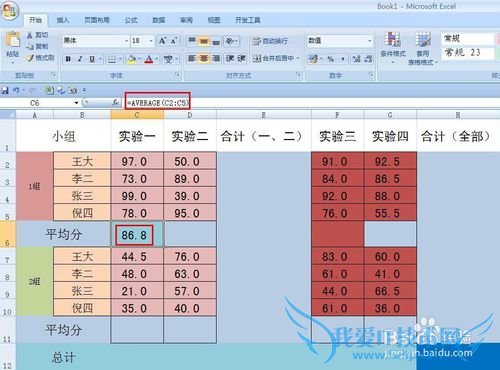Open Format as Table (套用表格格式)
This screenshot has height=370, width=500.
point(423,48)
